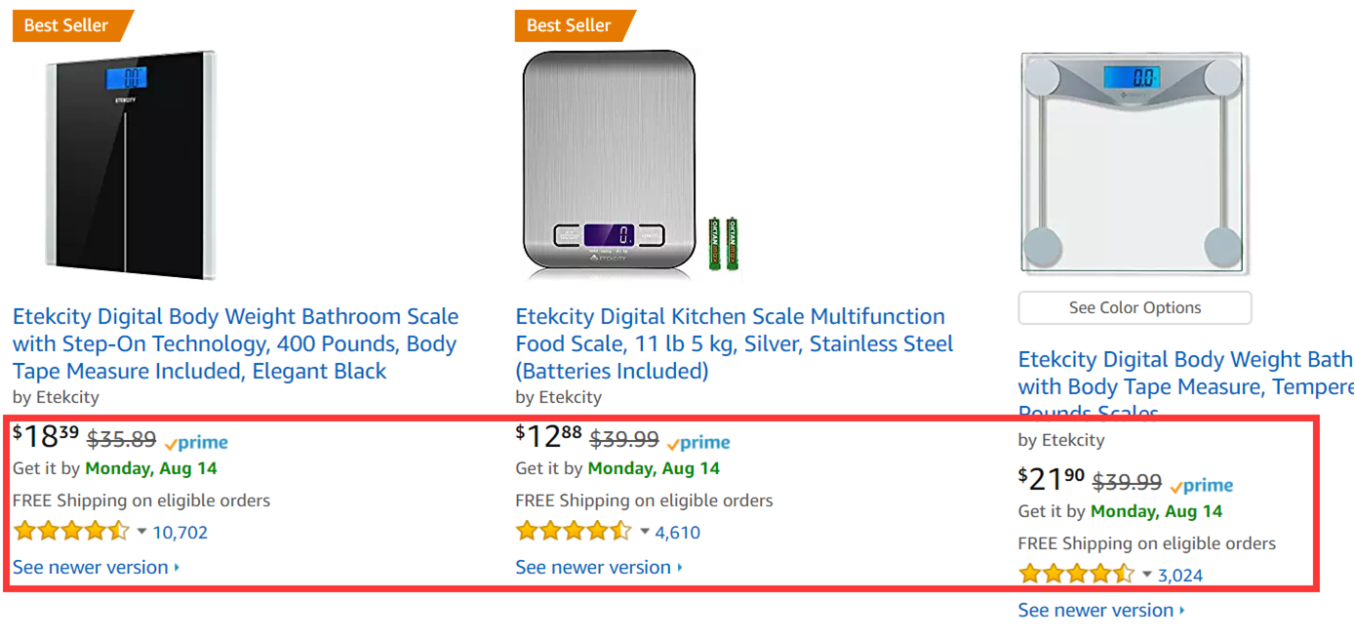Click the star rating for the kitchen scale
The image size is (1355, 640).
tap(574, 531)
